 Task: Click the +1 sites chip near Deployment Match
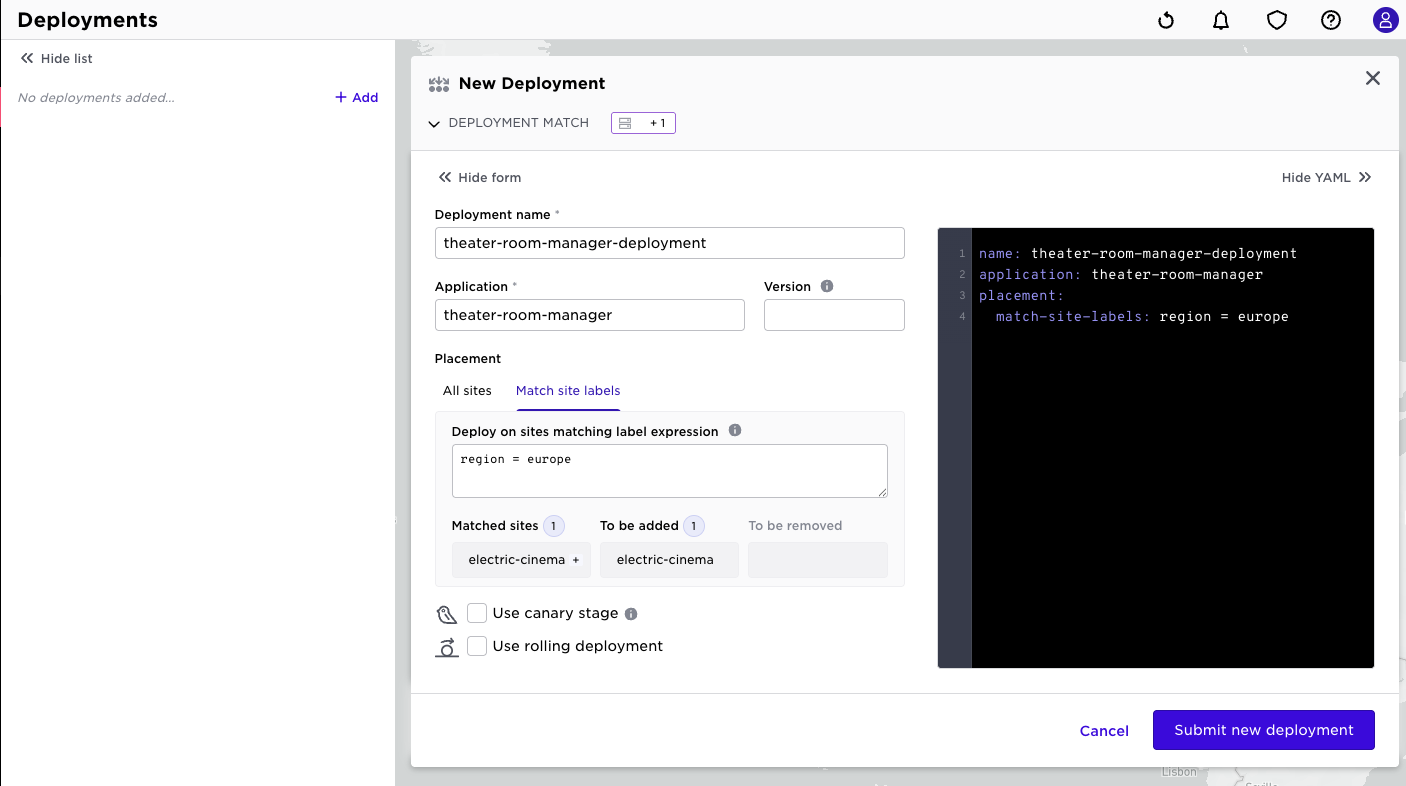(643, 122)
